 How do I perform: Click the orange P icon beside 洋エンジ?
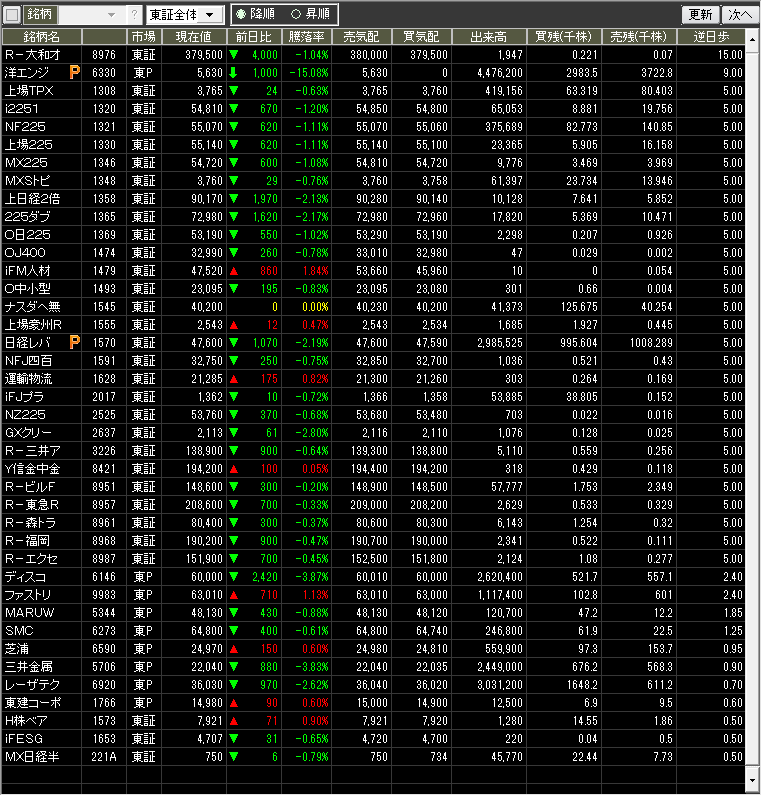[74, 73]
